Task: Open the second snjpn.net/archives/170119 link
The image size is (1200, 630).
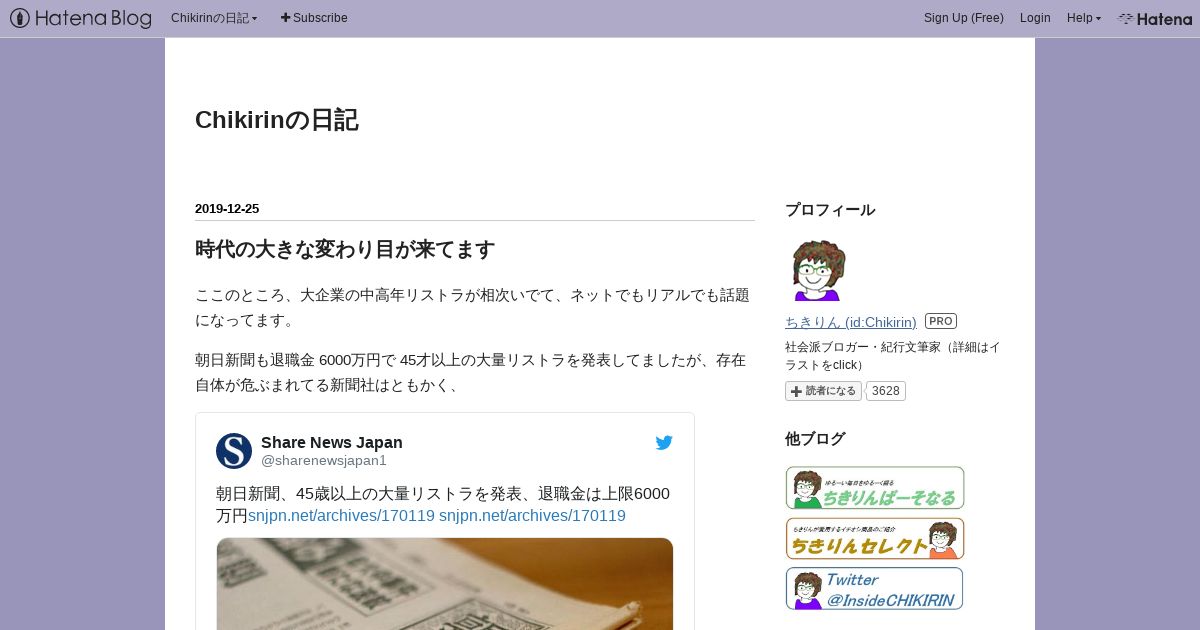Action: [532, 516]
